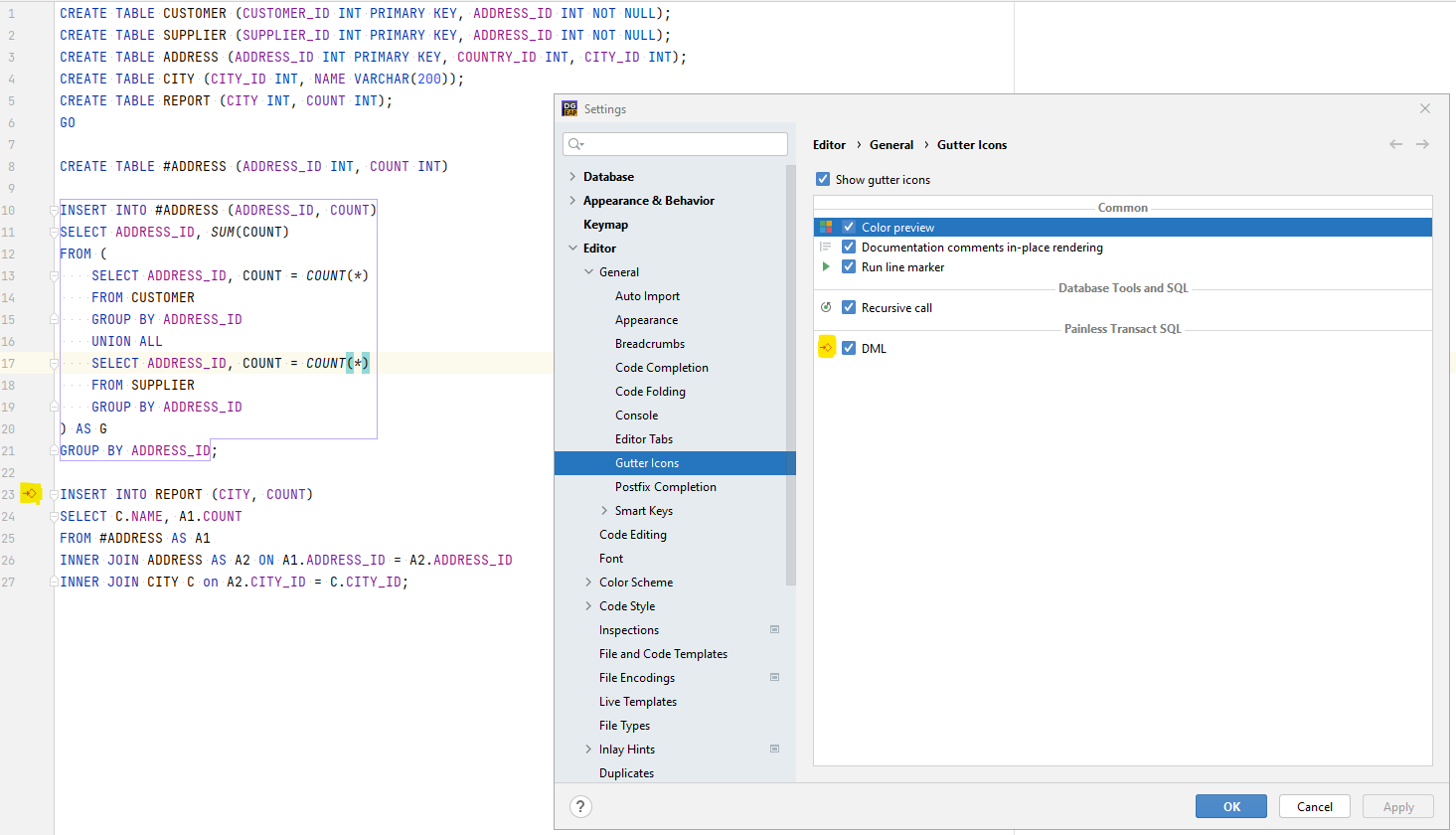
Task: Expand the Database settings node
Action: tap(572, 176)
